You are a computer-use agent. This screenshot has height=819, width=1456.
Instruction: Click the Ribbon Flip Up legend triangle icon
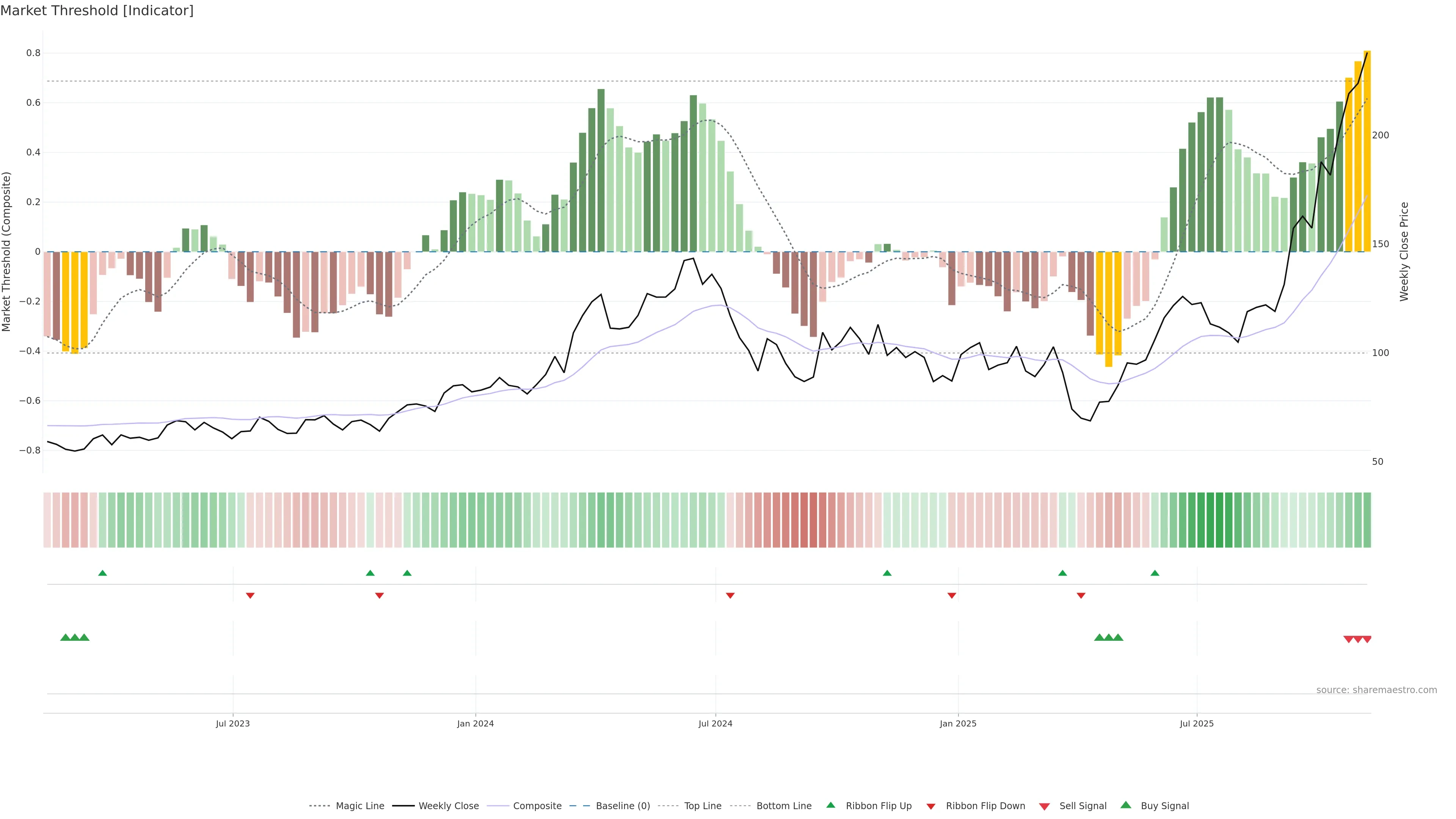tap(830, 805)
